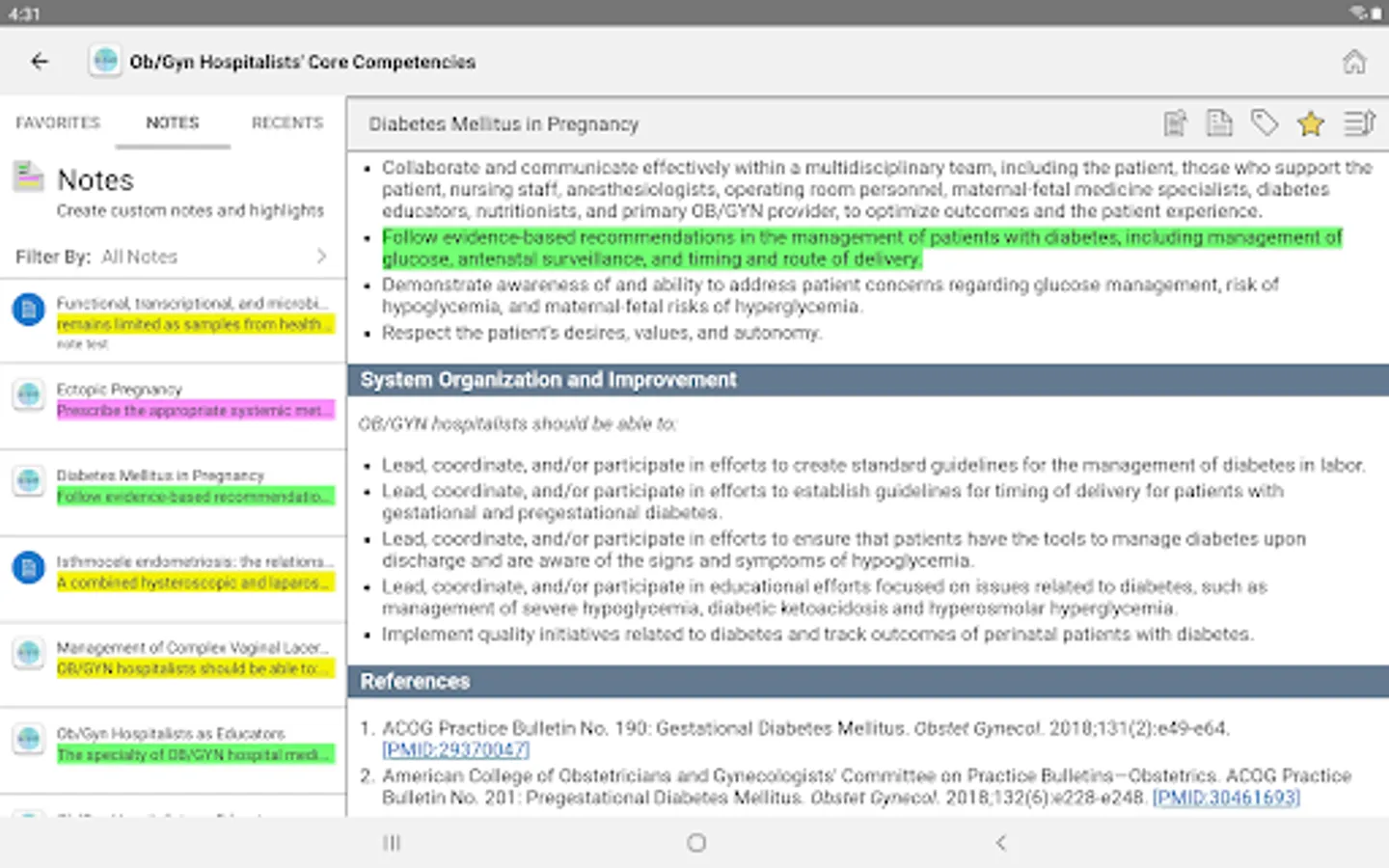The width and height of the screenshot is (1389, 868).
Task: Select the yellow A combined hysteroscopic highlight
Action: [196, 583]
